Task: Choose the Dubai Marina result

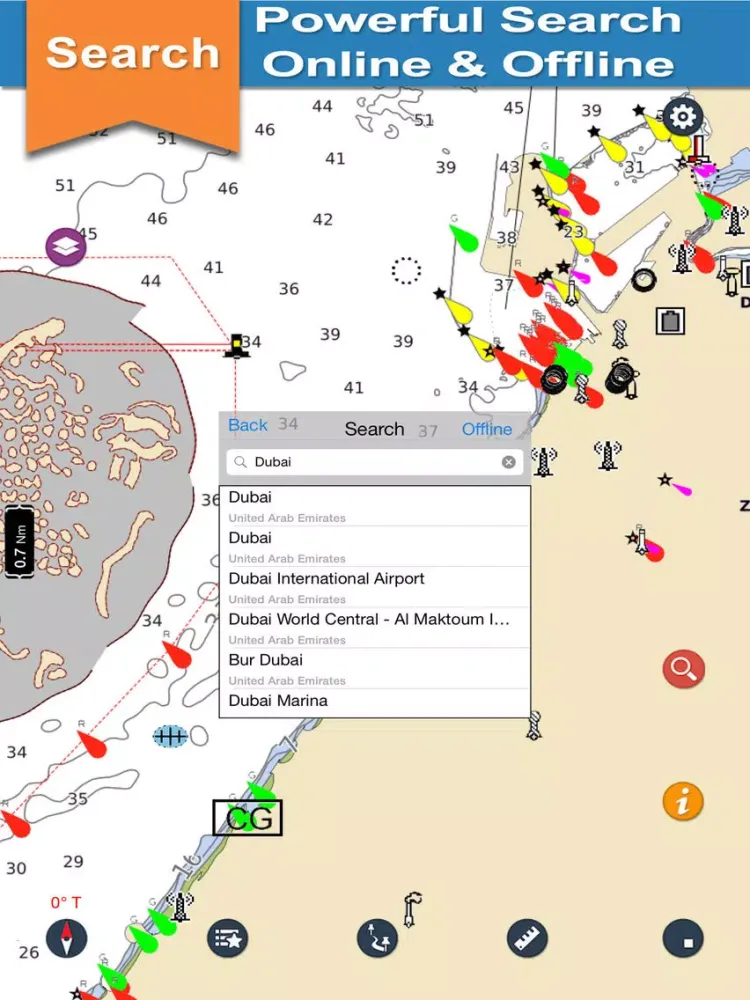Action: (375, 703)
